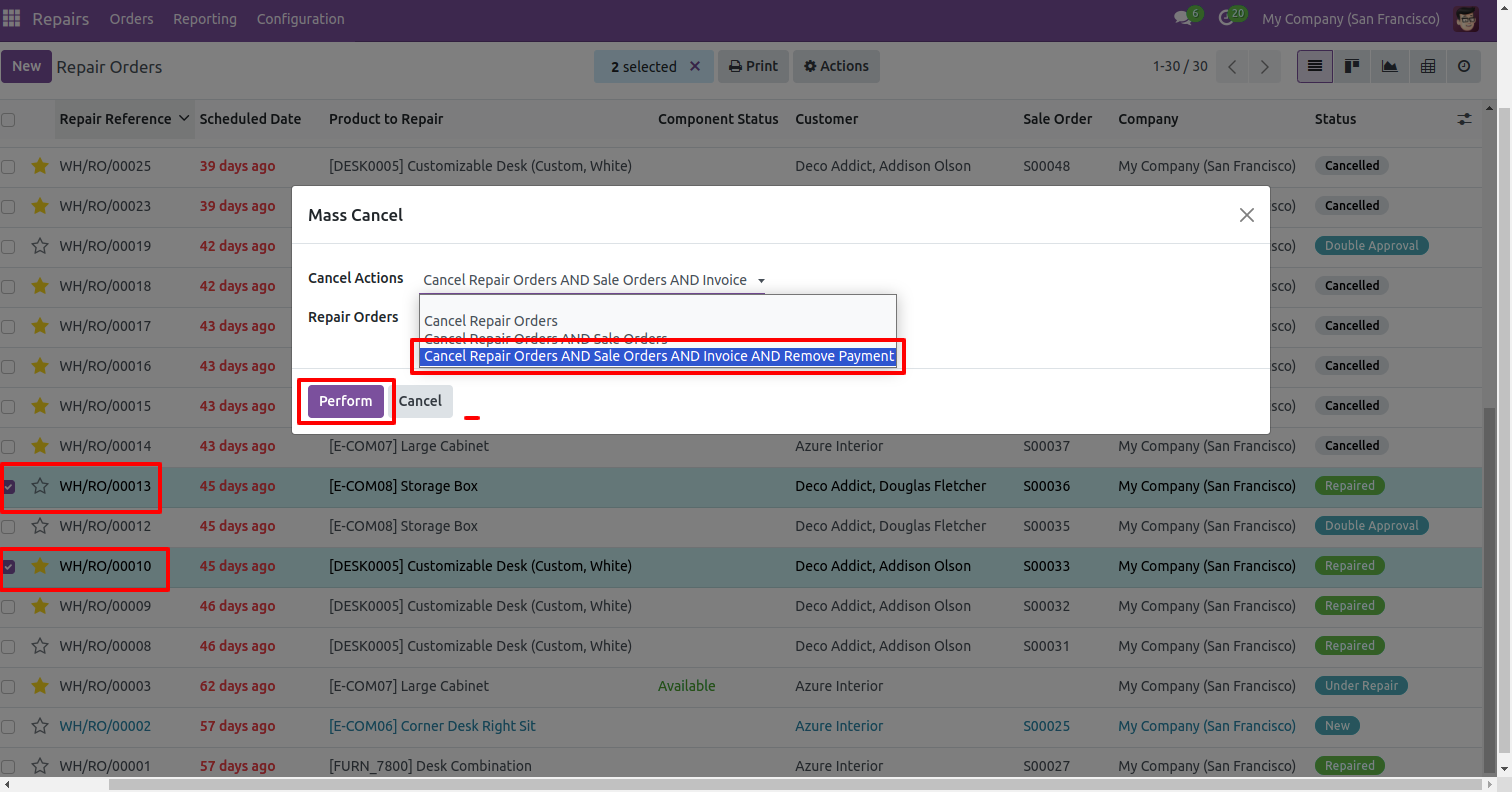The image size is (1512, 792).
Task: Open the Actions dropdown
Action: [836, 67]
